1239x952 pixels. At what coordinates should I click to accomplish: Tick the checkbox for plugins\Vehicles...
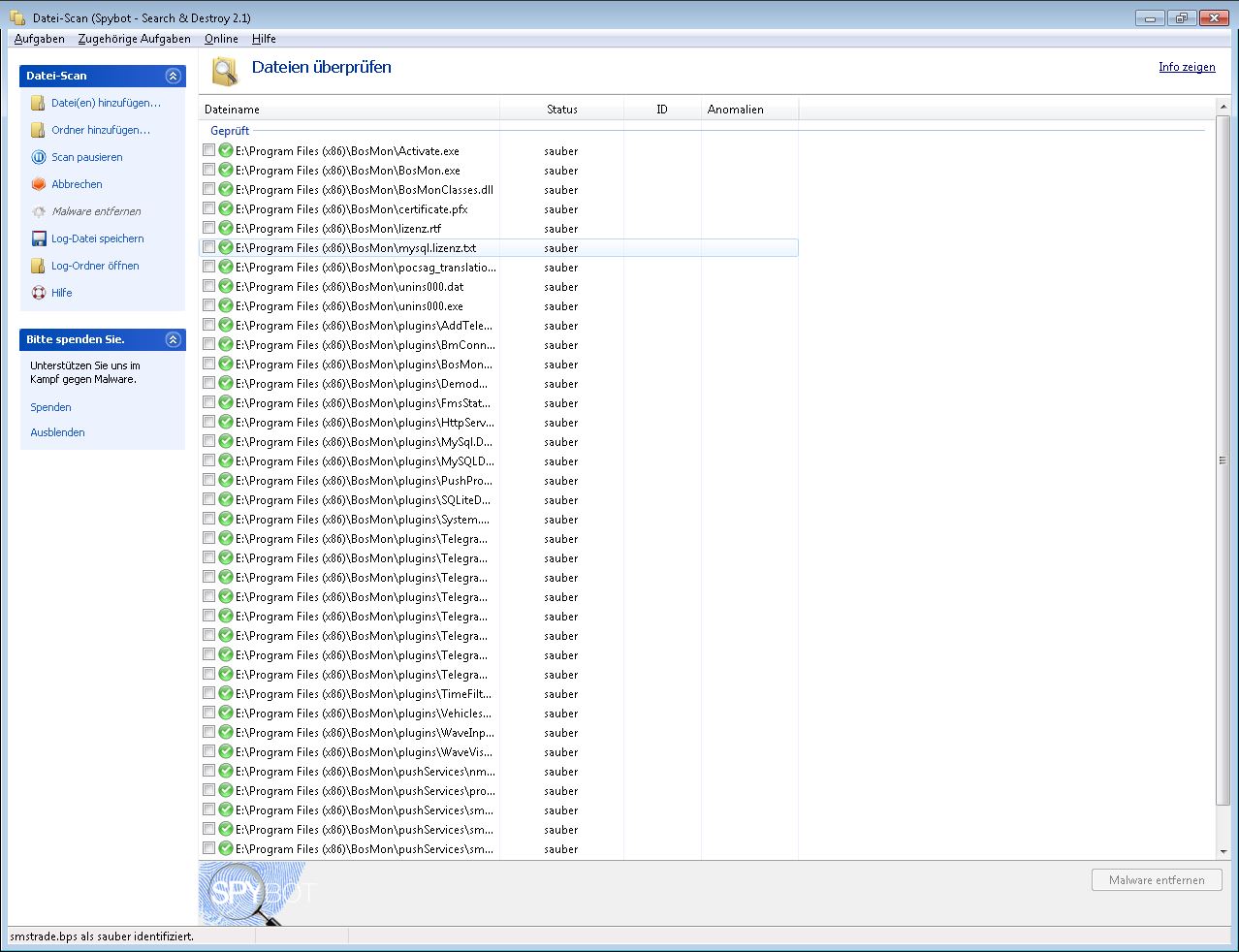tap(208, 713)
